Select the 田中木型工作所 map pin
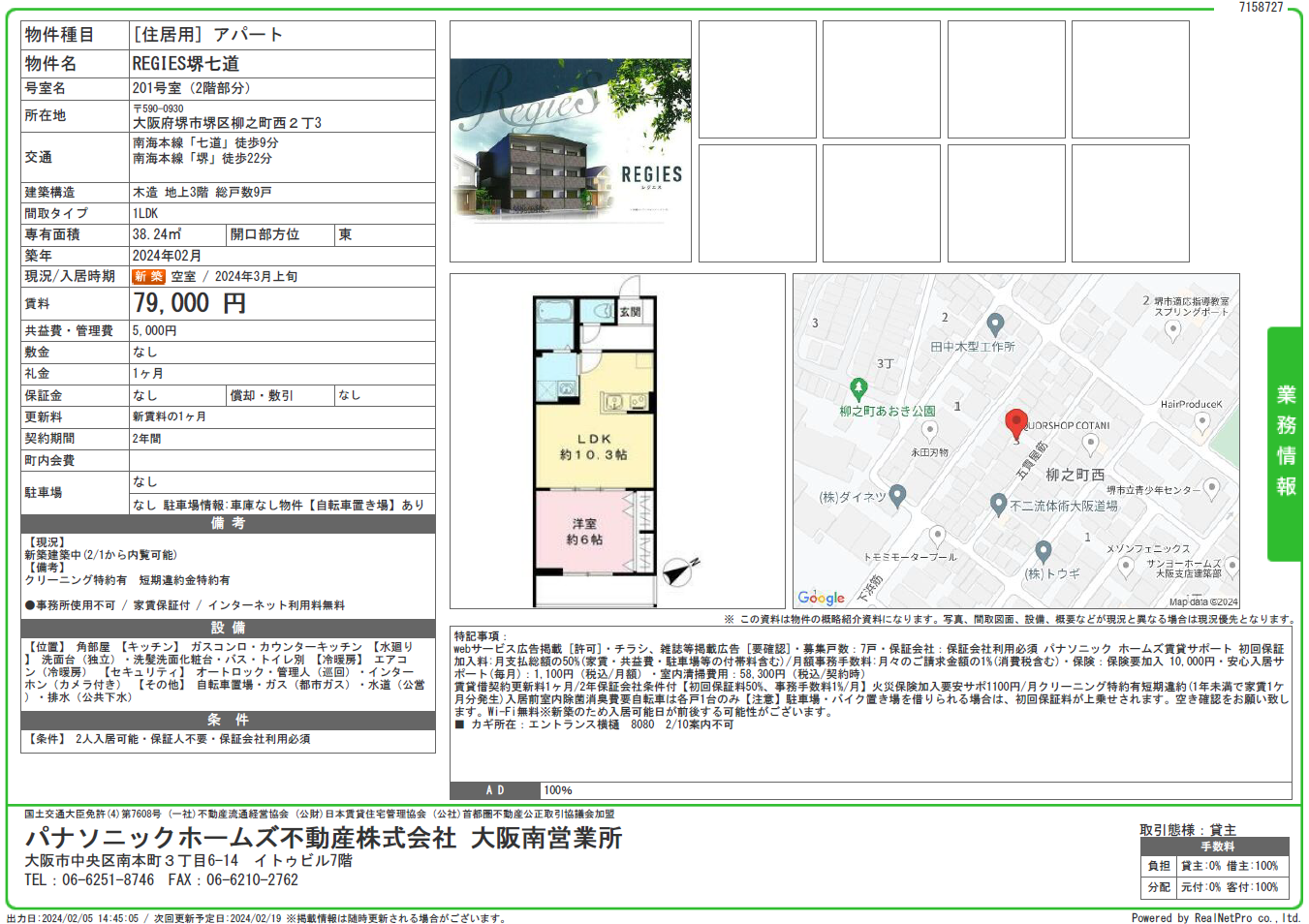This screenshot has height=924, width=1309. coord(995,323)
